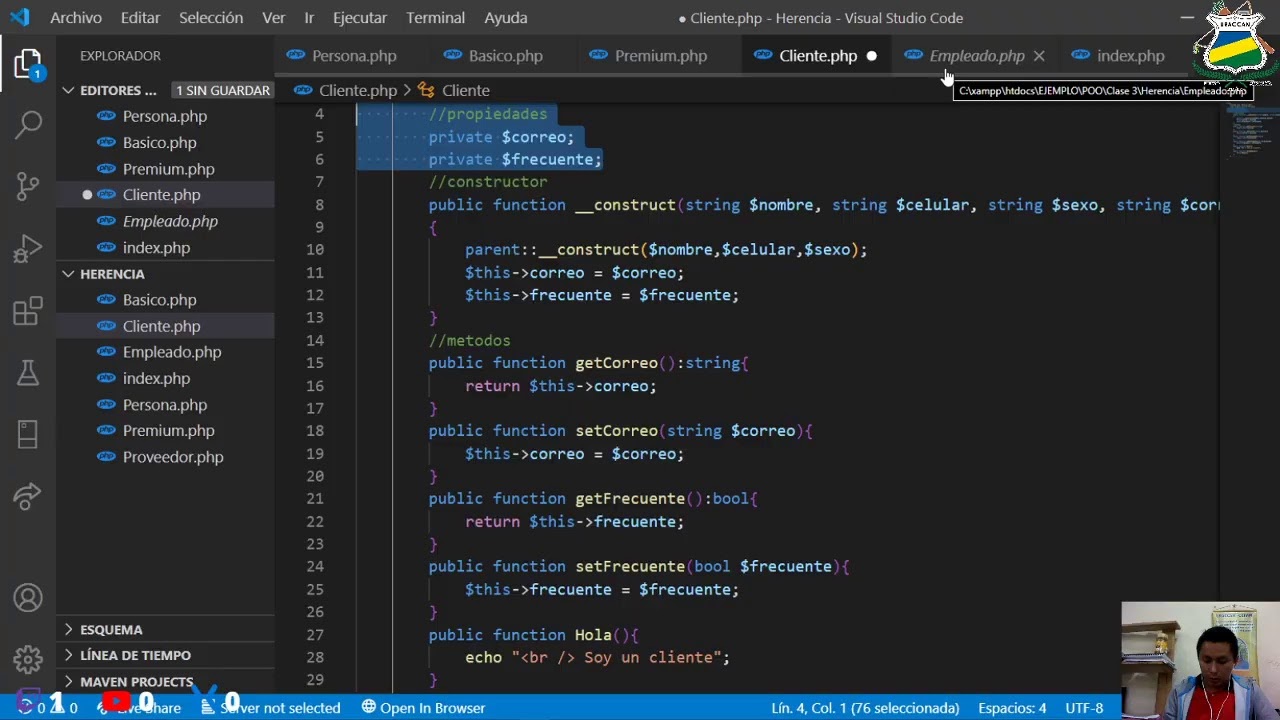
Task: Click unsaved dot on Cliente.php tab
Action: tap(871, 56)
